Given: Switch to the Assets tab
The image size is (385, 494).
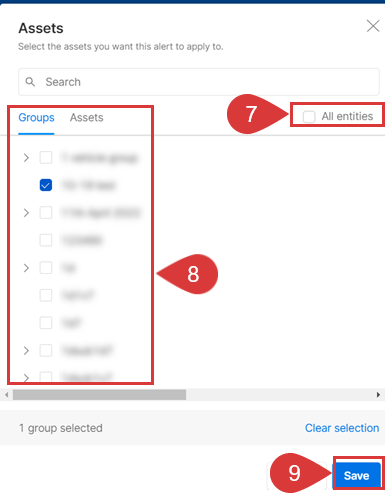Looking at the screenshot, I should (x=86, y=117).
